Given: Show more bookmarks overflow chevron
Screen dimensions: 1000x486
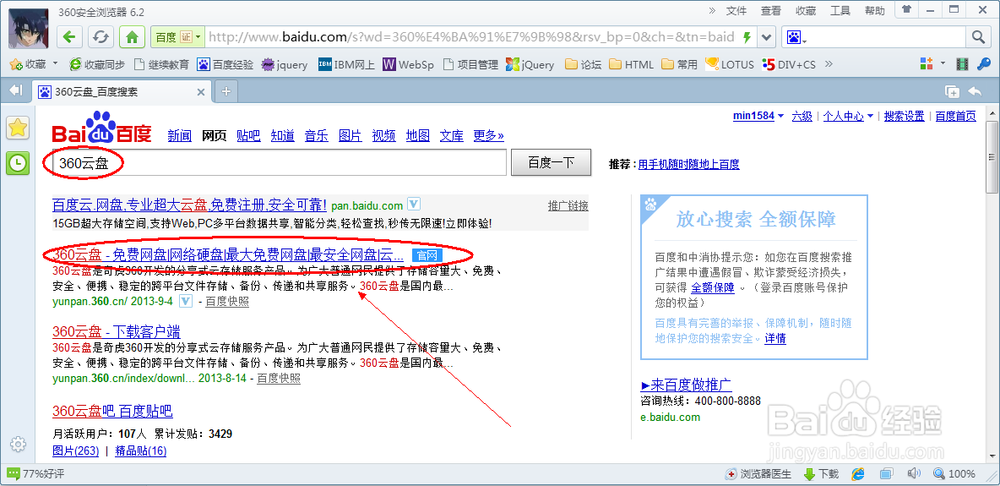Looking at the screenshot, I should (828, 64).
